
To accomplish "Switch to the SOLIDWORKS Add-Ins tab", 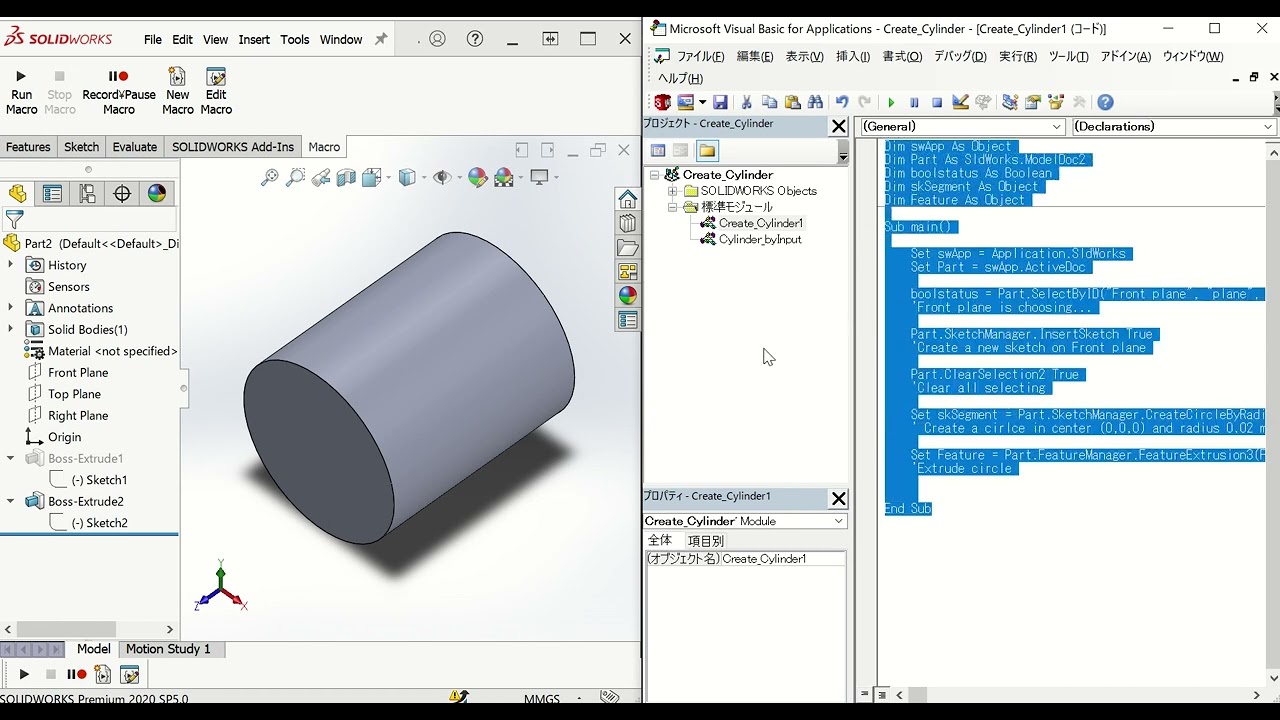I will point(233,147).
